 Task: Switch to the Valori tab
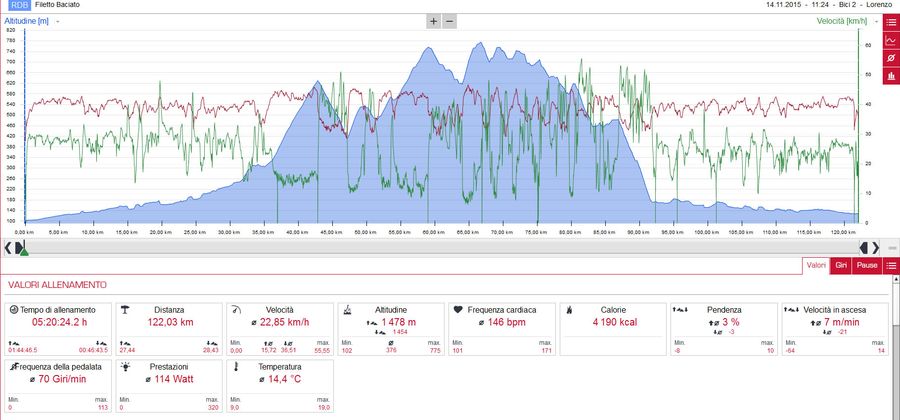816,266
